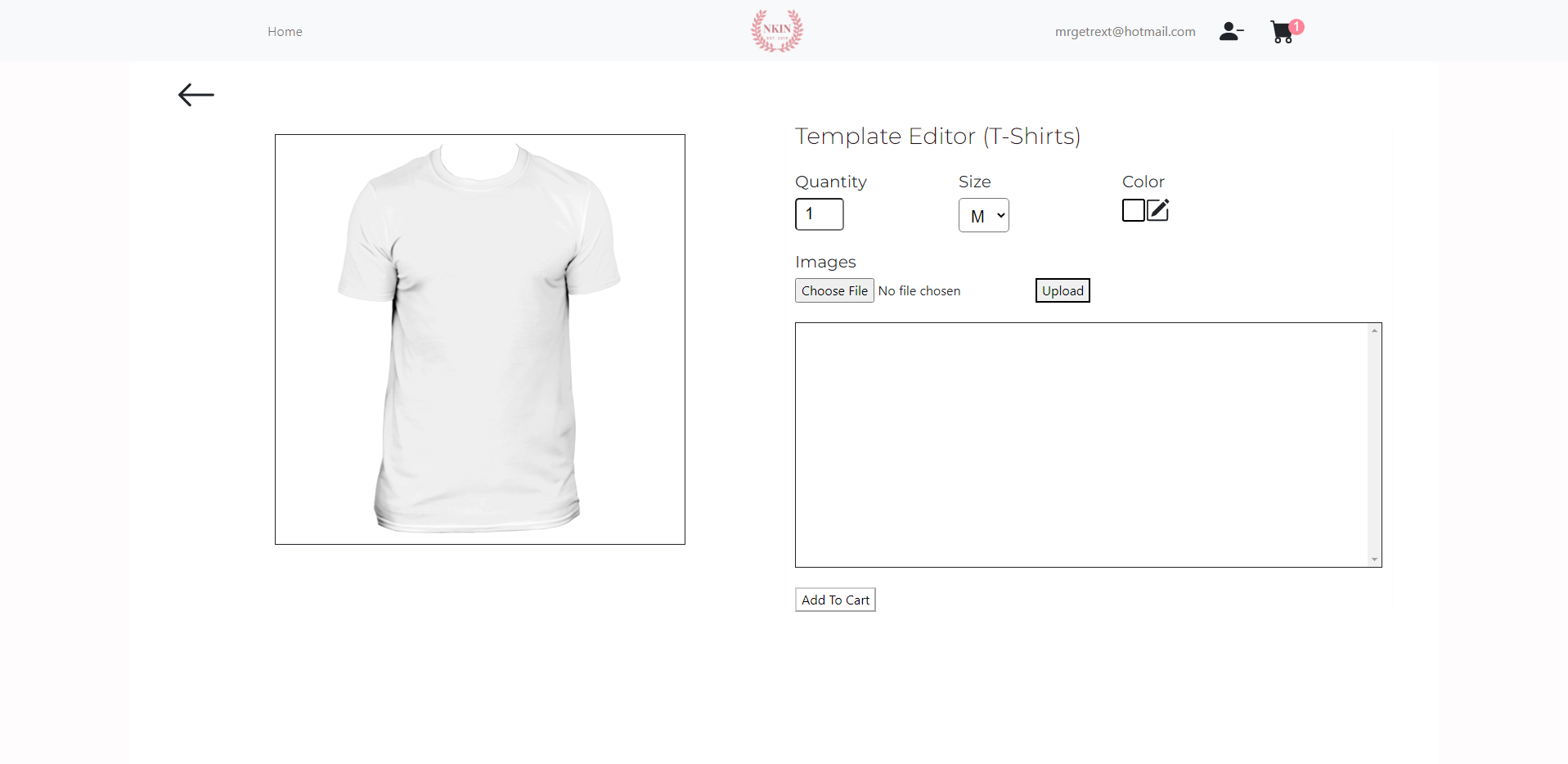Open the Size dropdown
Screen dimensions: 1568x764
[984, 215]
